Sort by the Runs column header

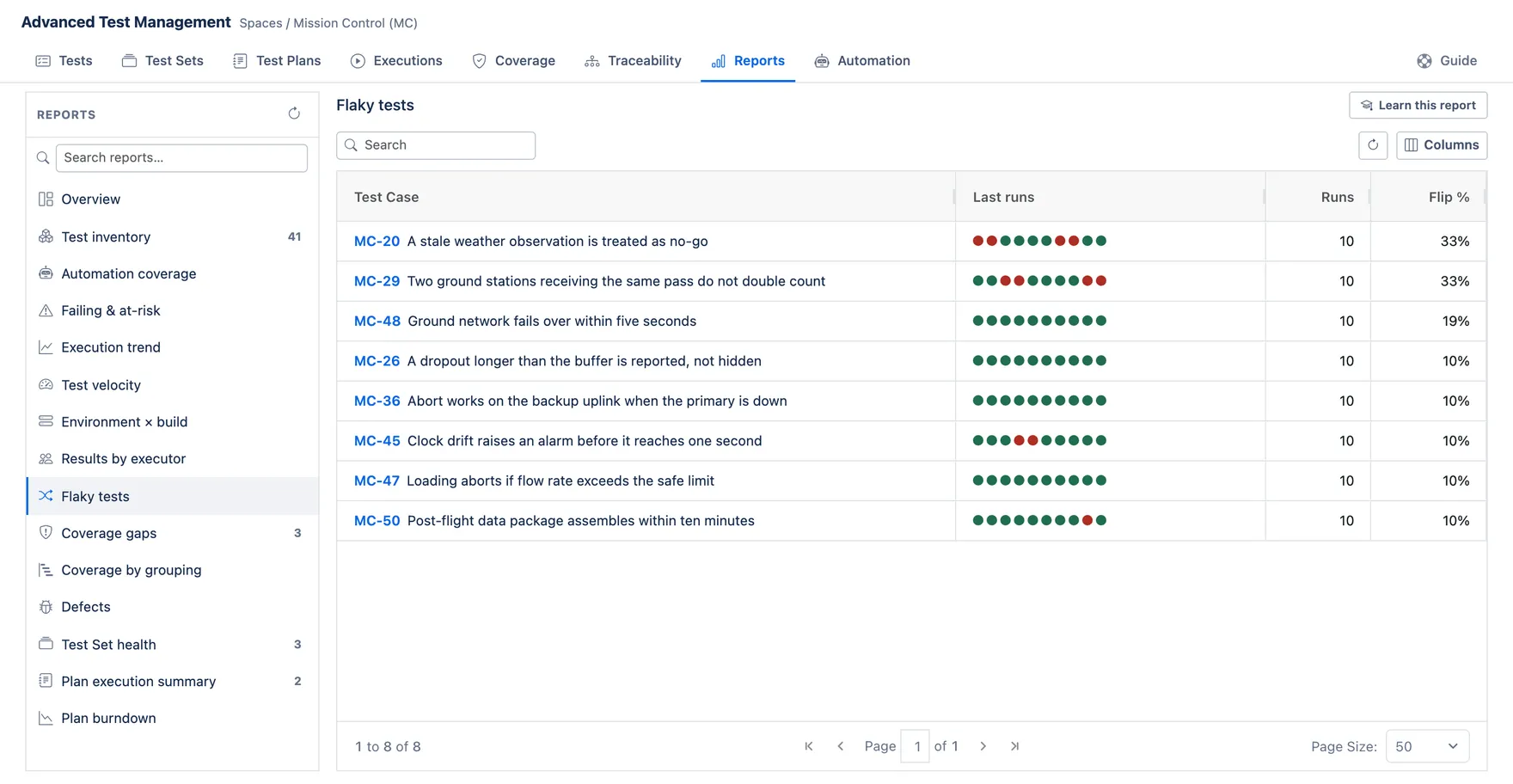coord(1337,197)
